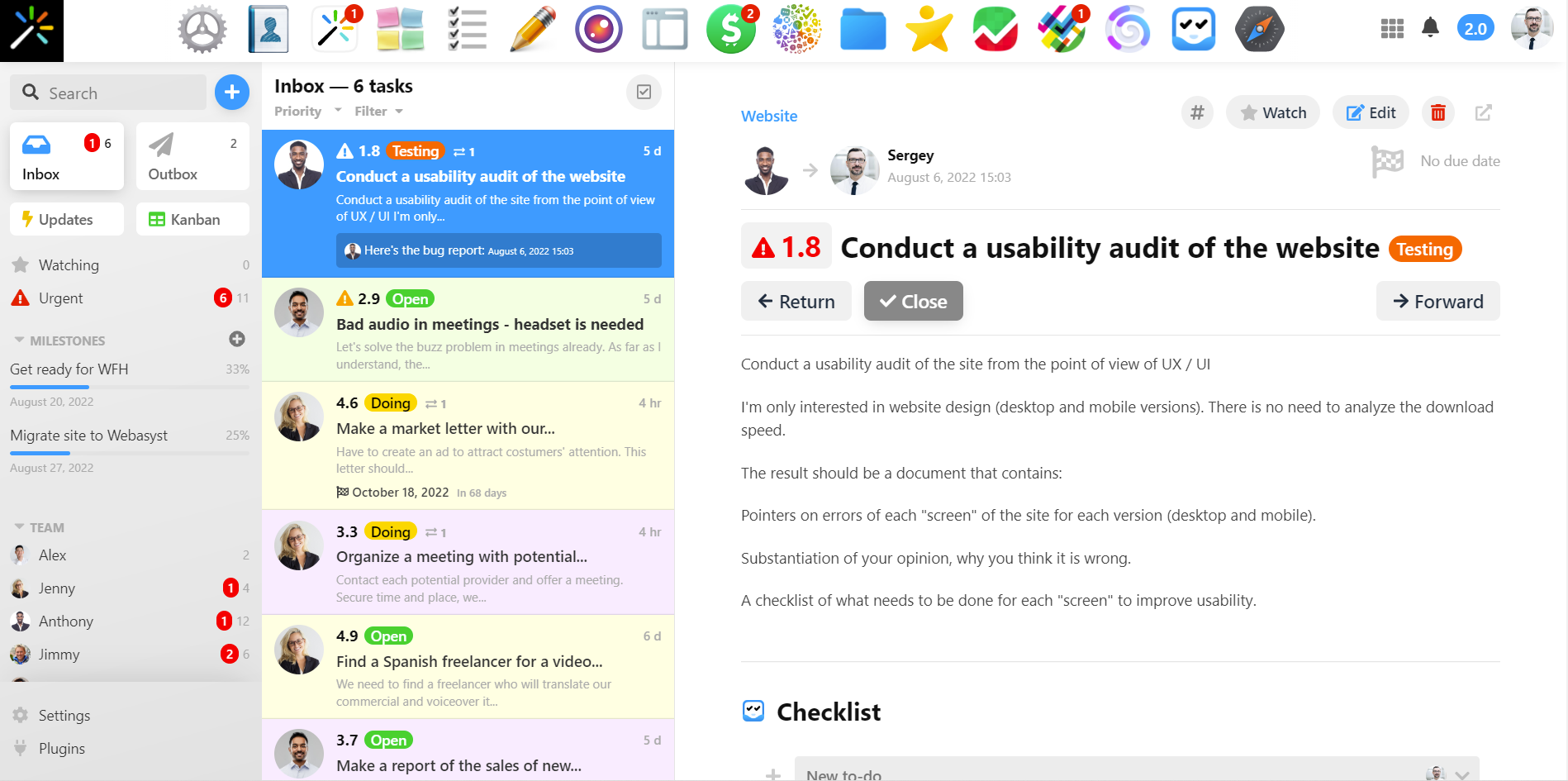
Task: Forward the task to the next stage
Action: click(1437, 301)
